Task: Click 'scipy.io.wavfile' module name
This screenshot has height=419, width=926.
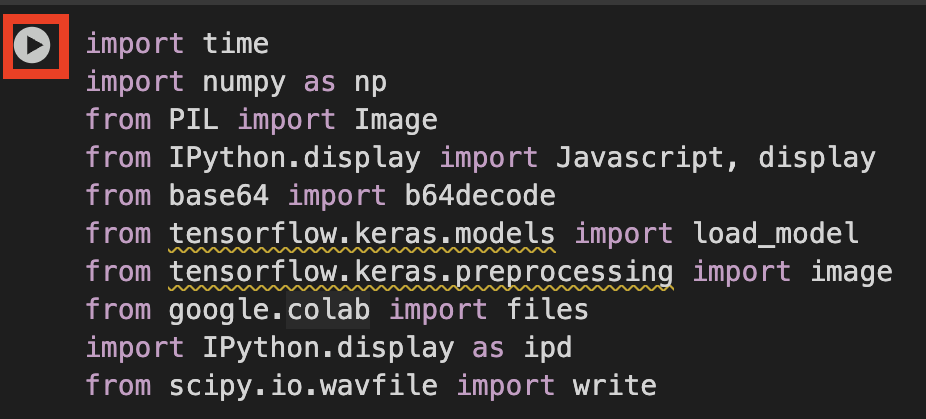Action: [x=303, y=385]
